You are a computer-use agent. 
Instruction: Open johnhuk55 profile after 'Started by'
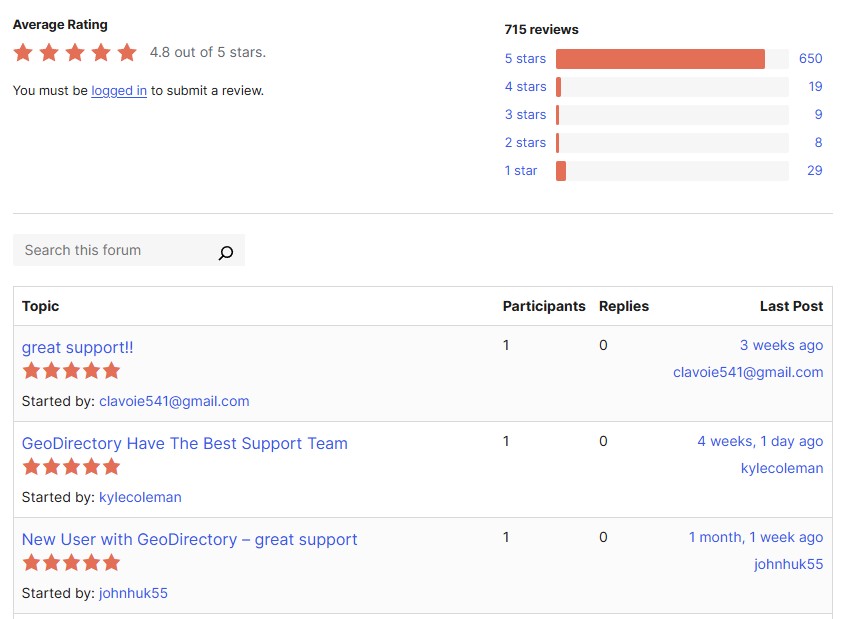[x=133, y=593]
